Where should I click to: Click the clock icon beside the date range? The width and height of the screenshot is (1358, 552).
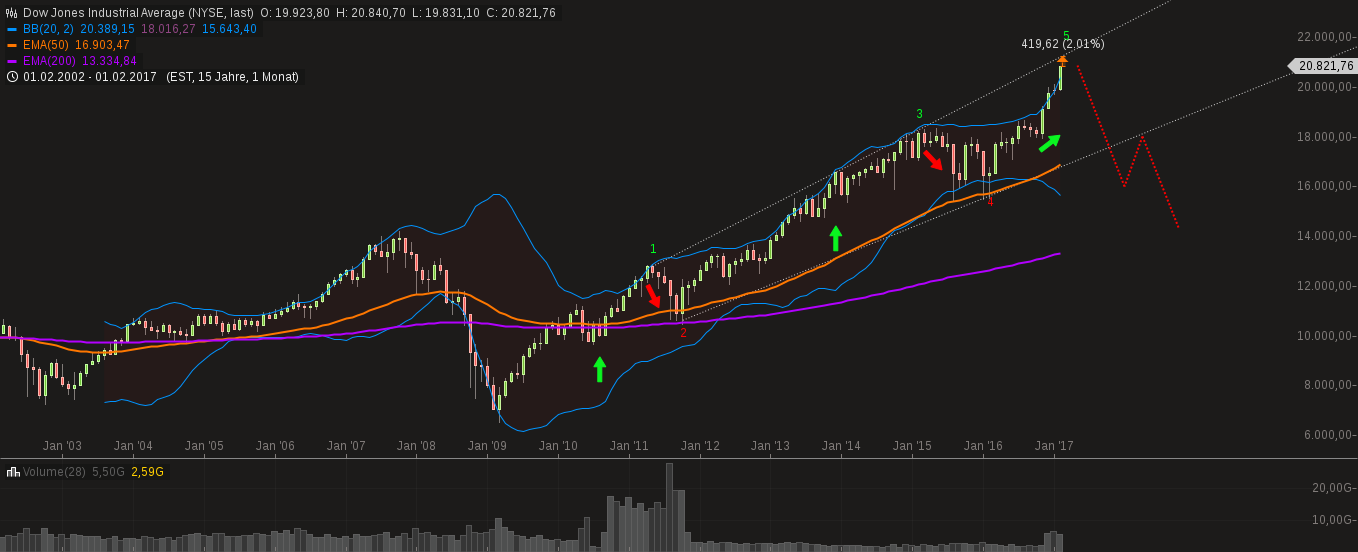12,77
